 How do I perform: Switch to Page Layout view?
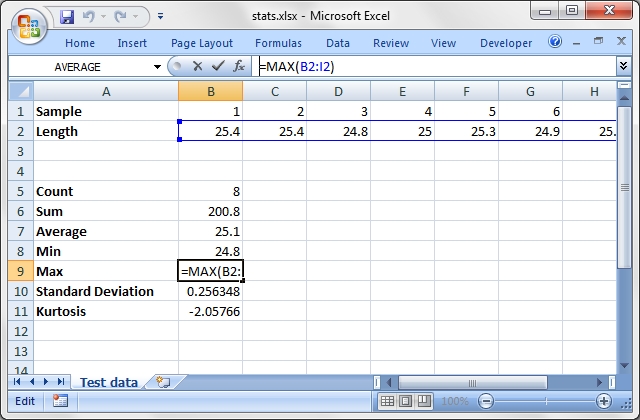coord(406,401)
